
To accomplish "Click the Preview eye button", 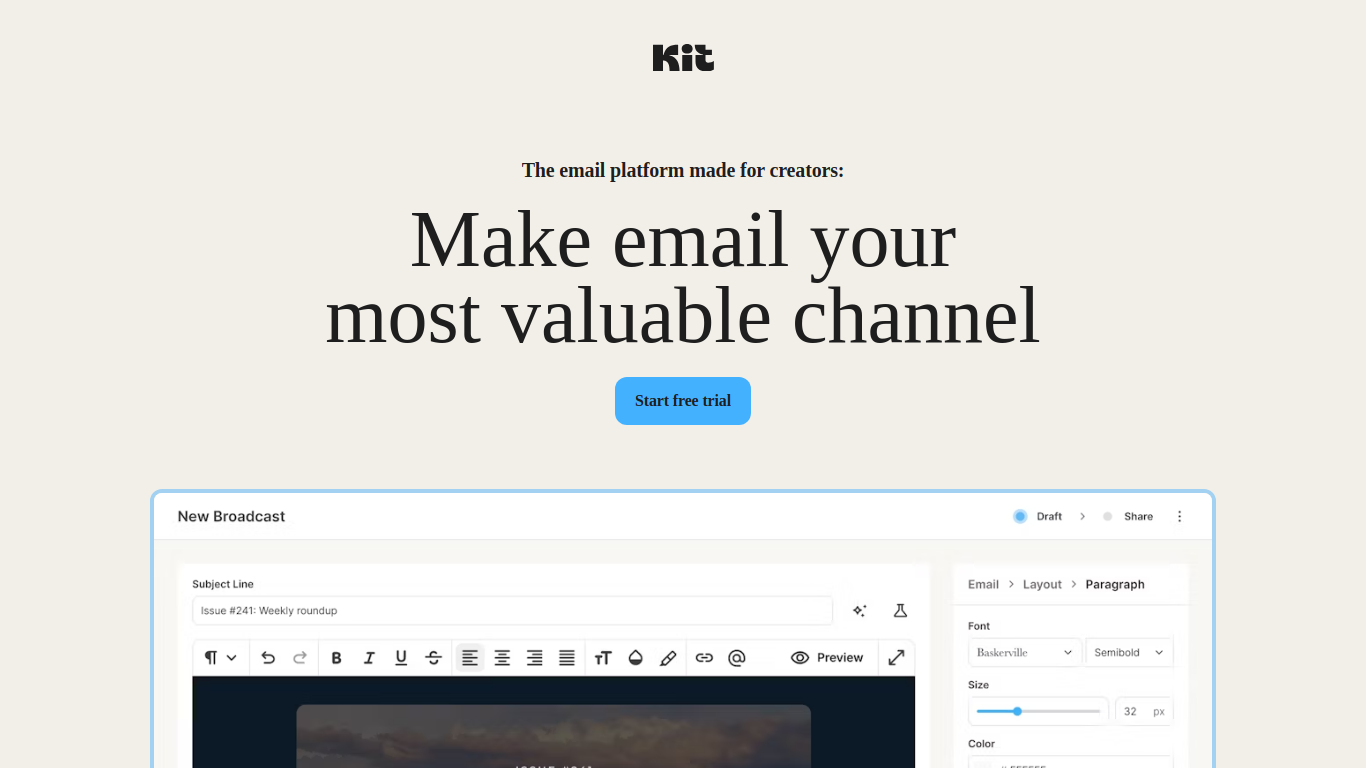I will pyautogui.click(x=827, y=657).
